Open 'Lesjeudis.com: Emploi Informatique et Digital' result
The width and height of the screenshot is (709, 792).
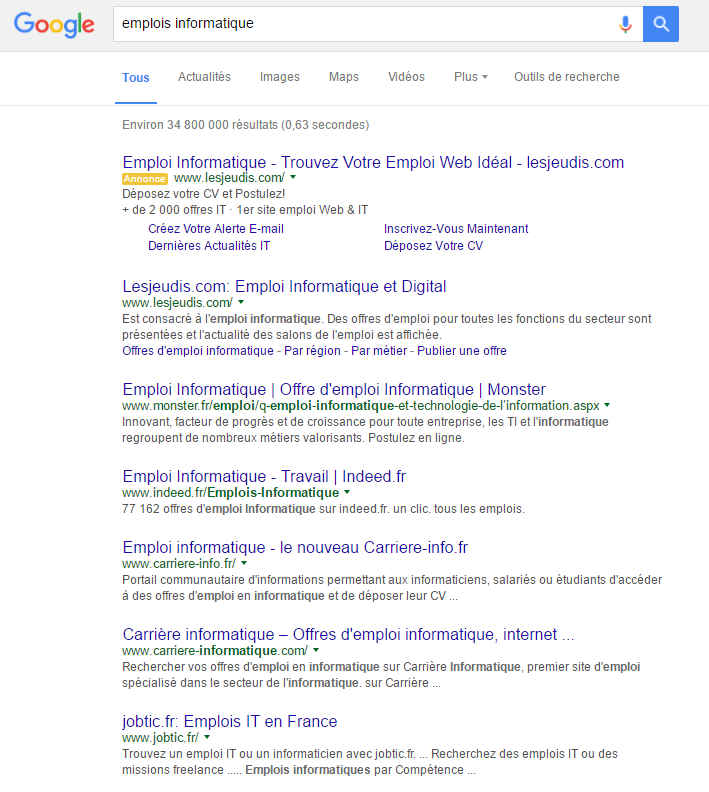284,286
